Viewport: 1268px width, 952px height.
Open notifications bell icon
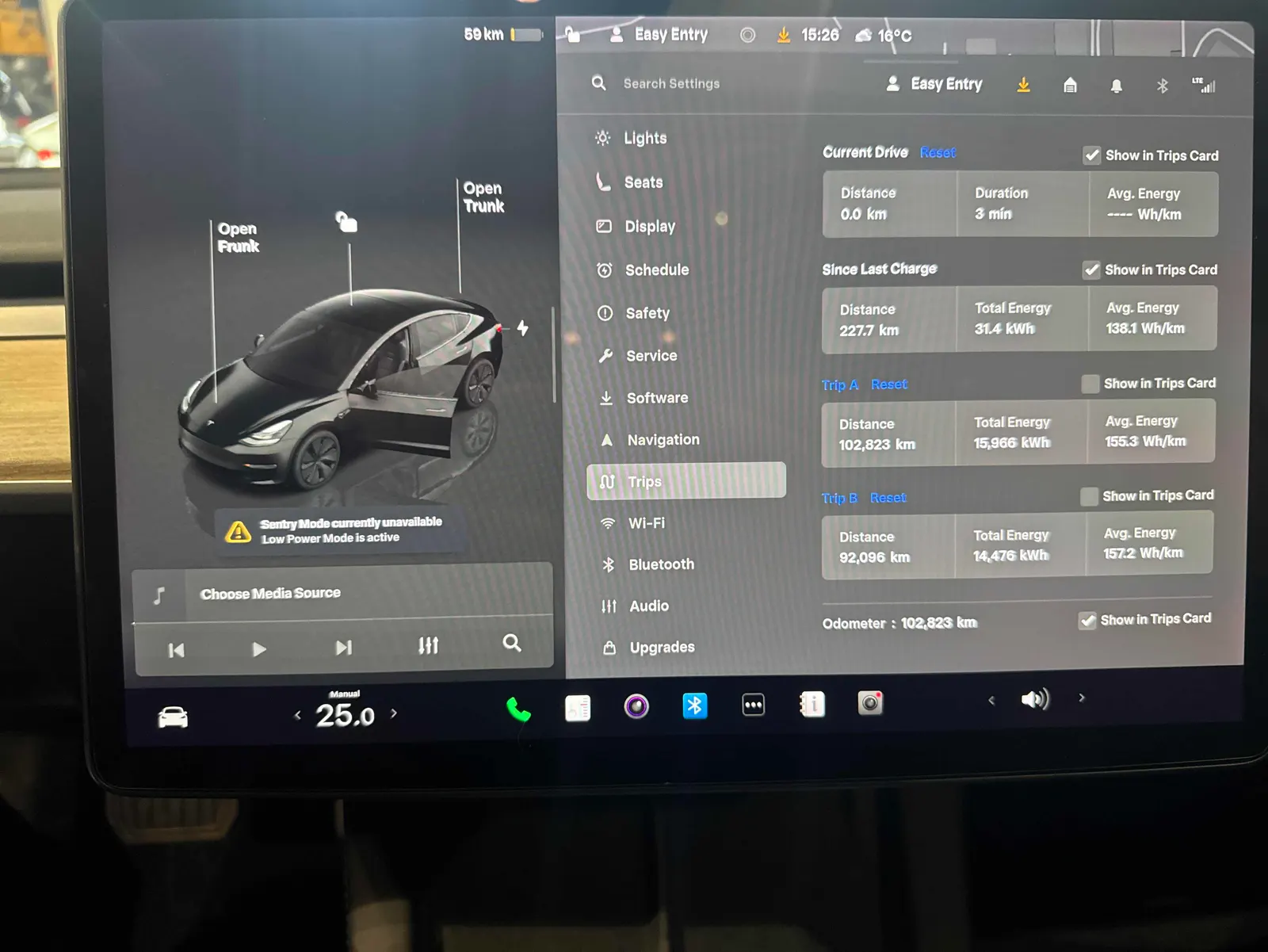tap(1116, 86)
